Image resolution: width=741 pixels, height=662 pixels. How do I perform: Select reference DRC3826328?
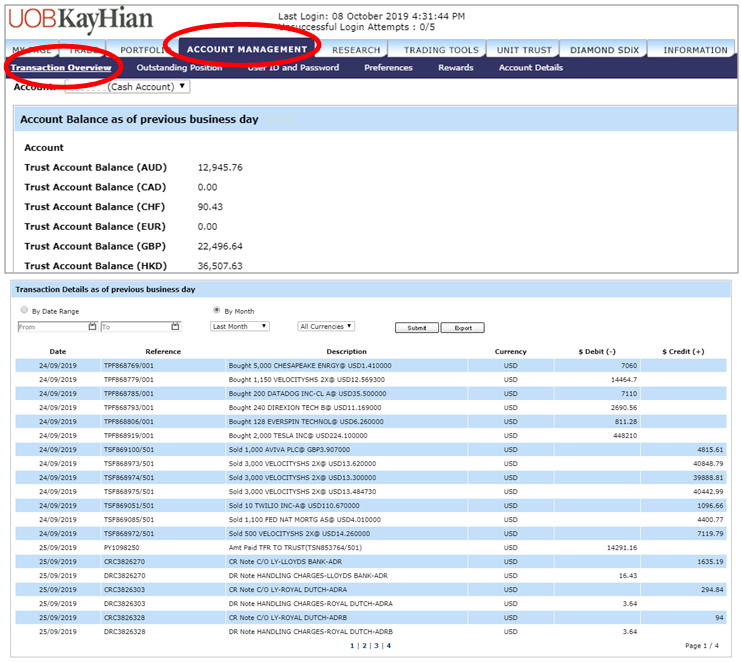124,632
